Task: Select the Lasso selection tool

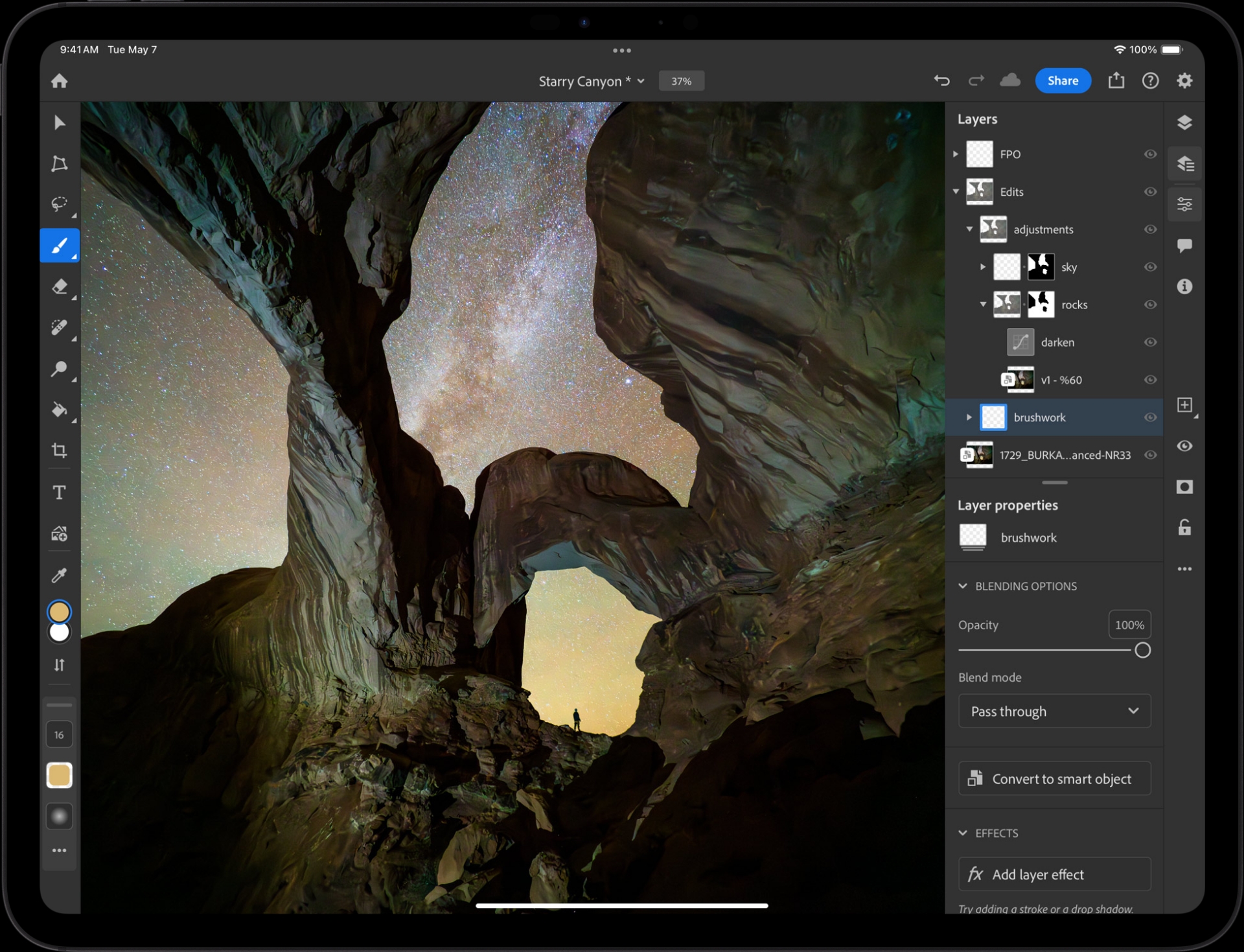Action: coord(59,204)
